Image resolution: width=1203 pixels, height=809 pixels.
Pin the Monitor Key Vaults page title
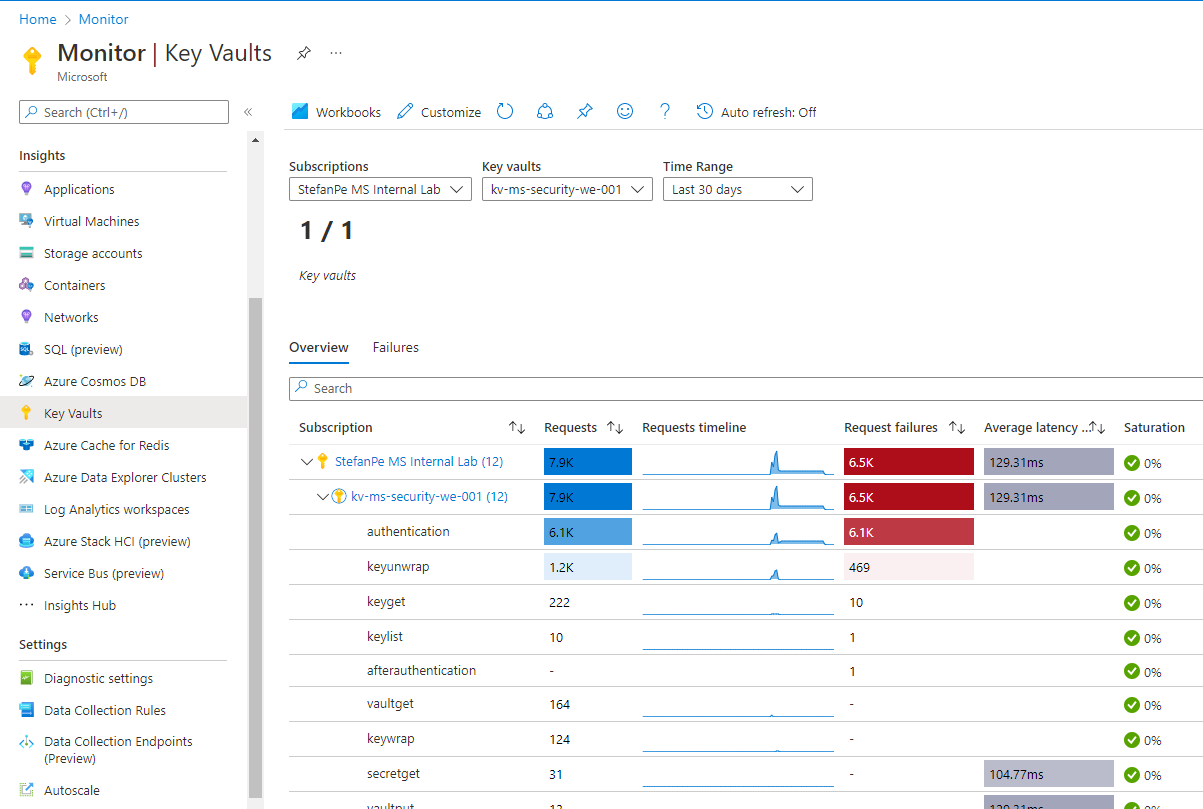pos(304,53)
